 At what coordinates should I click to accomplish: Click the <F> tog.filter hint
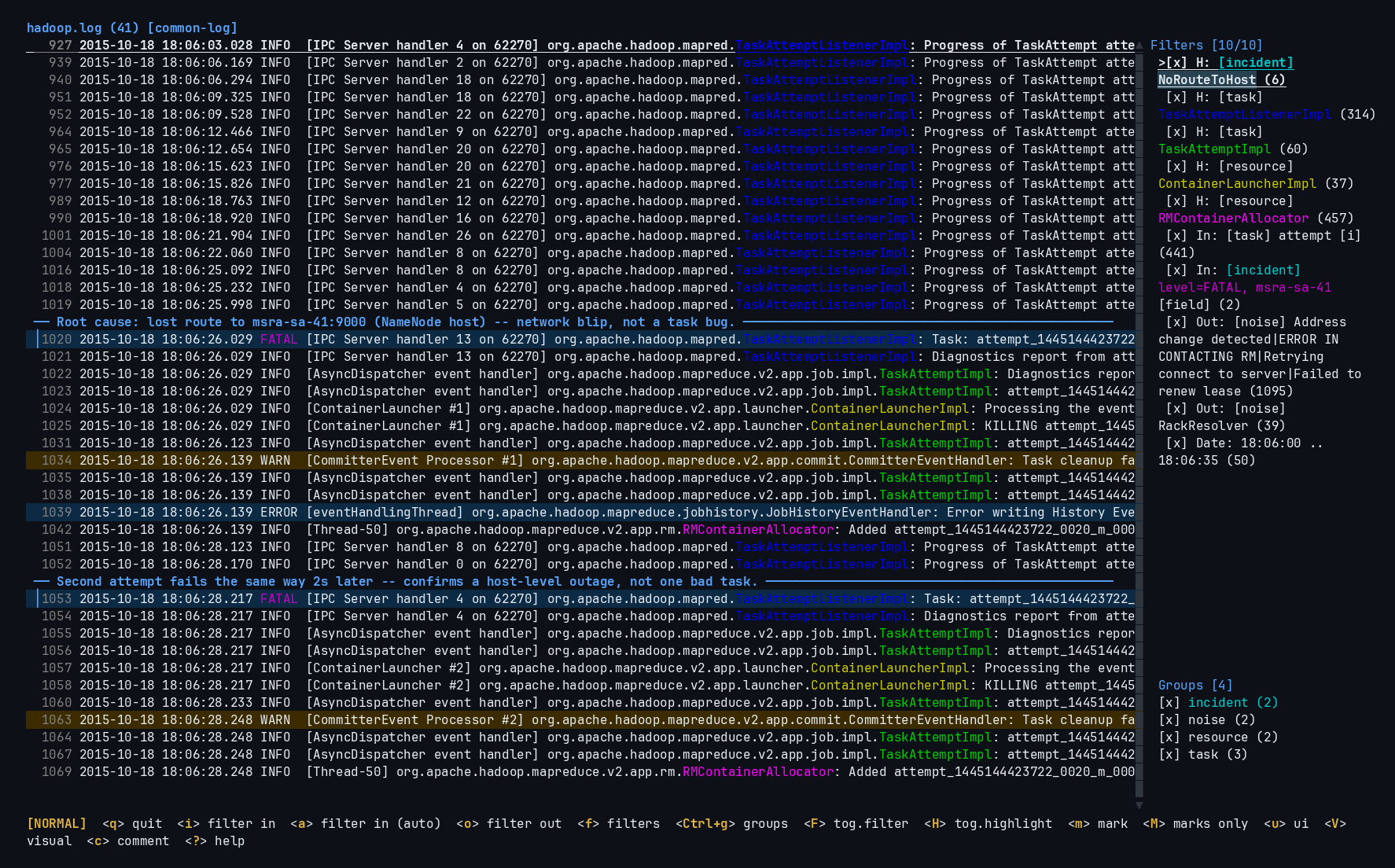(856, 824)
